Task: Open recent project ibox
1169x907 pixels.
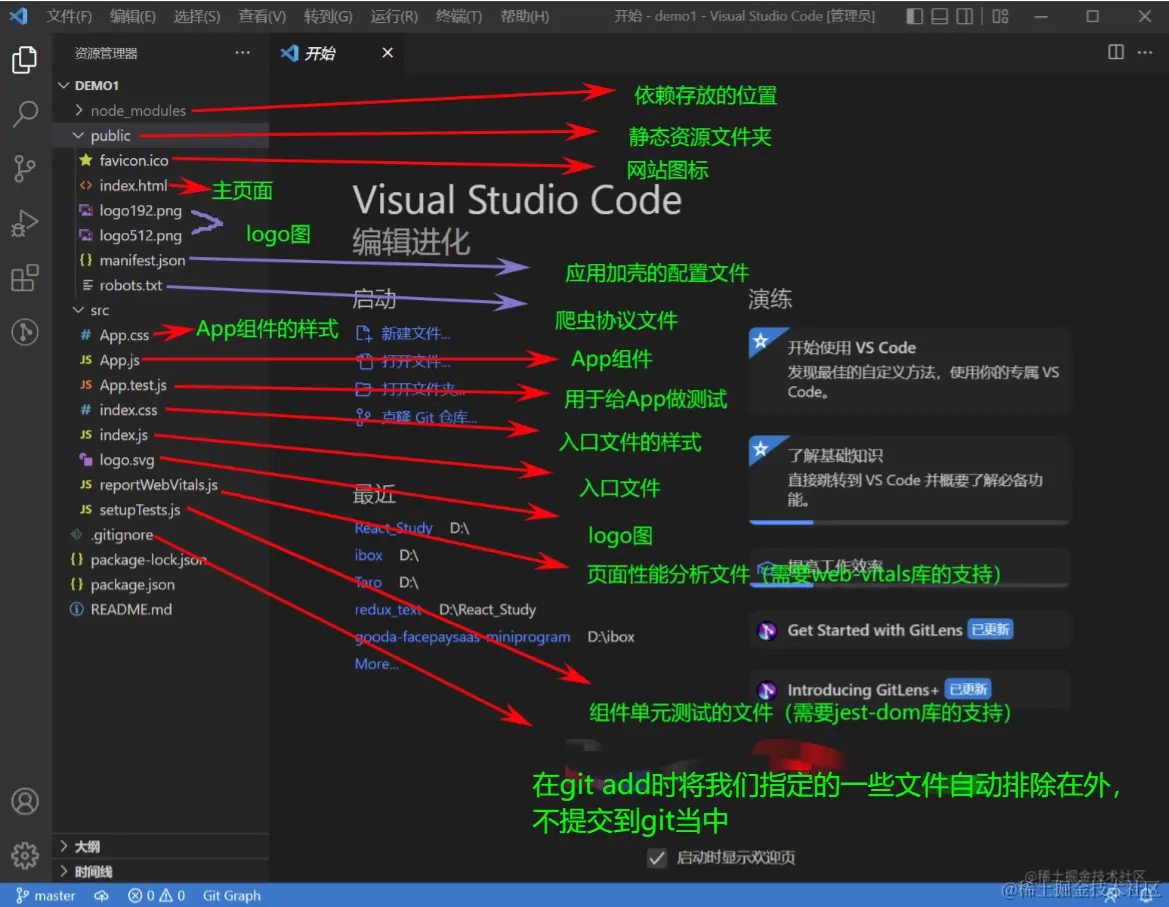Action: click(x=368, y=555)
